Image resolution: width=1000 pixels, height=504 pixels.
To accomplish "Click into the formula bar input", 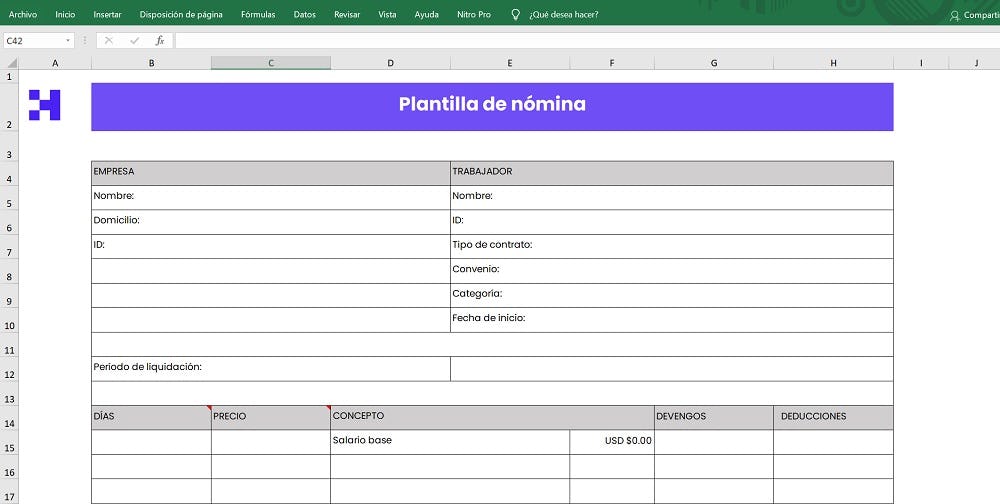I will click(587, 41).
